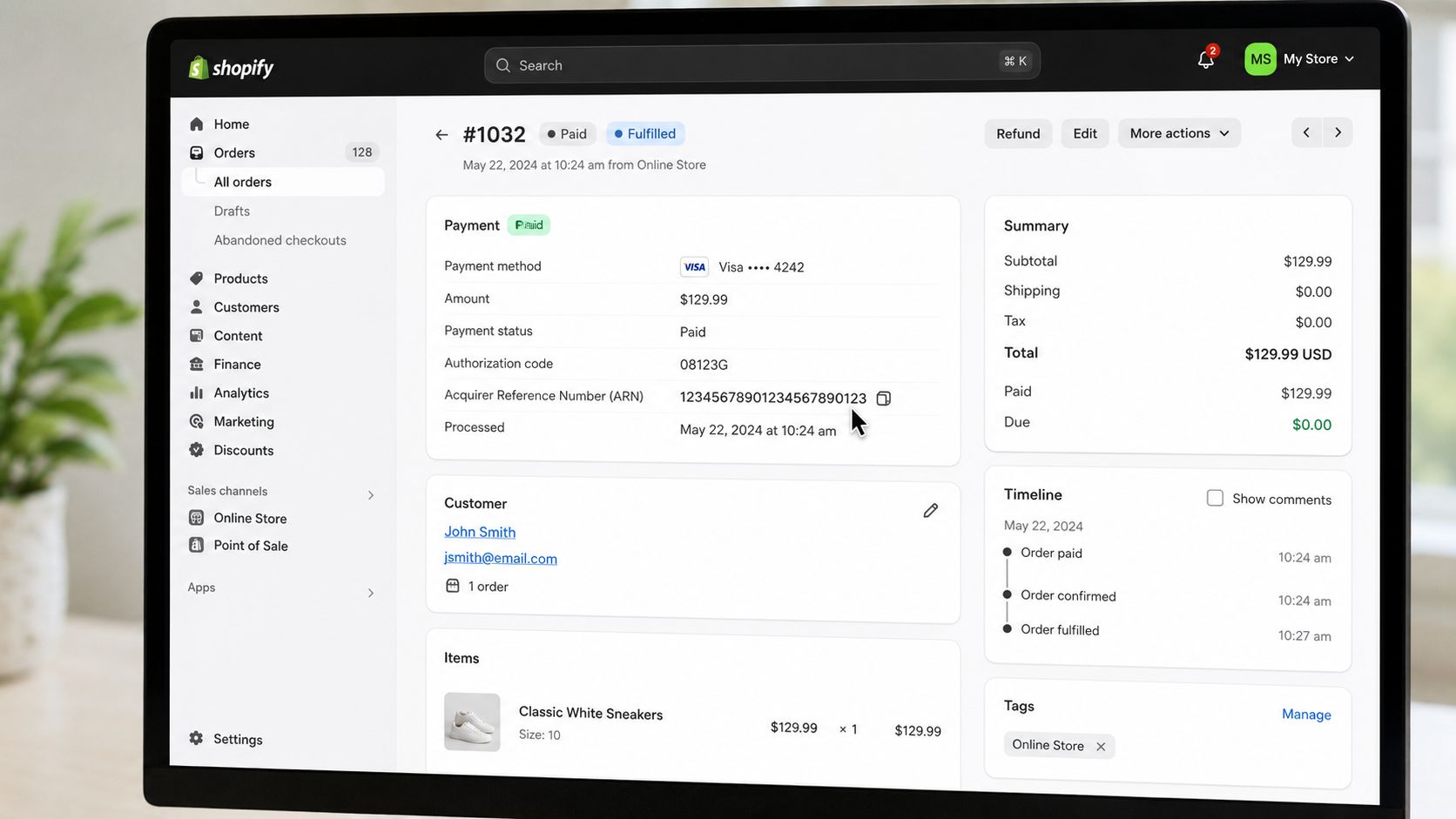Click the search magnifier icon
This screenshot has height=819, width=1456.
pos(502,65)
